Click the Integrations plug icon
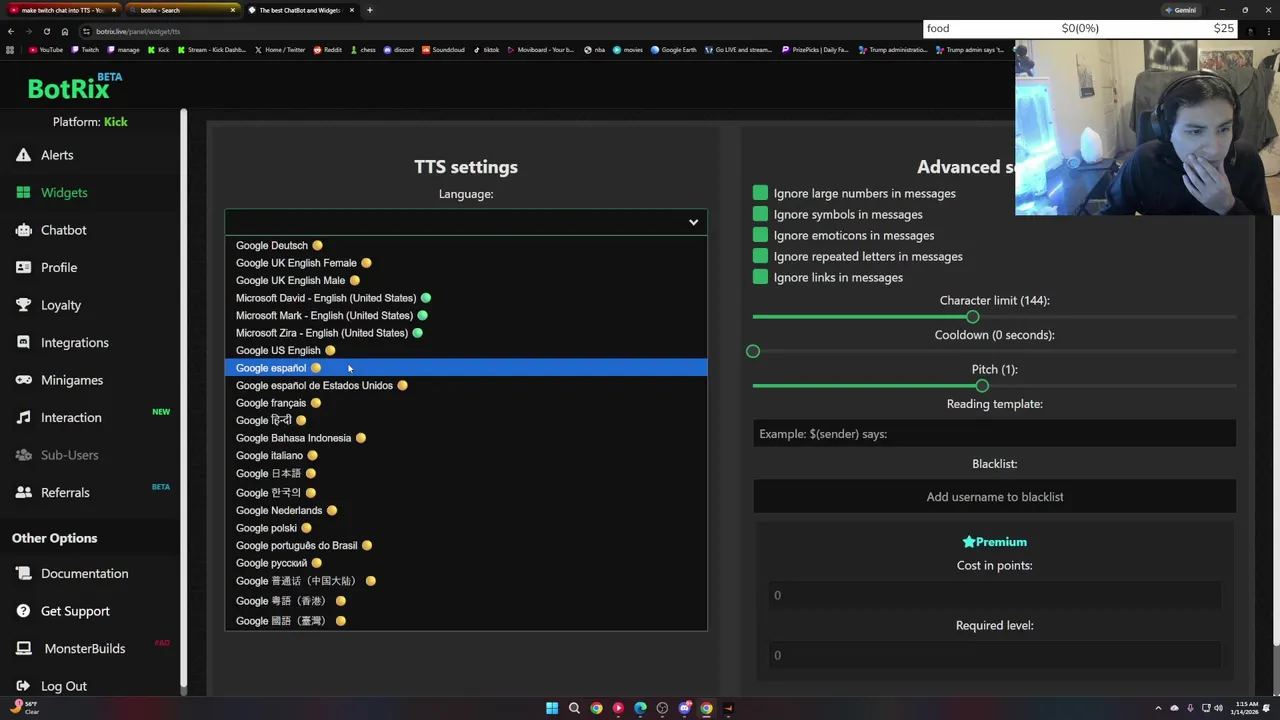1280x720 pixels. click(x=23, y=342)
